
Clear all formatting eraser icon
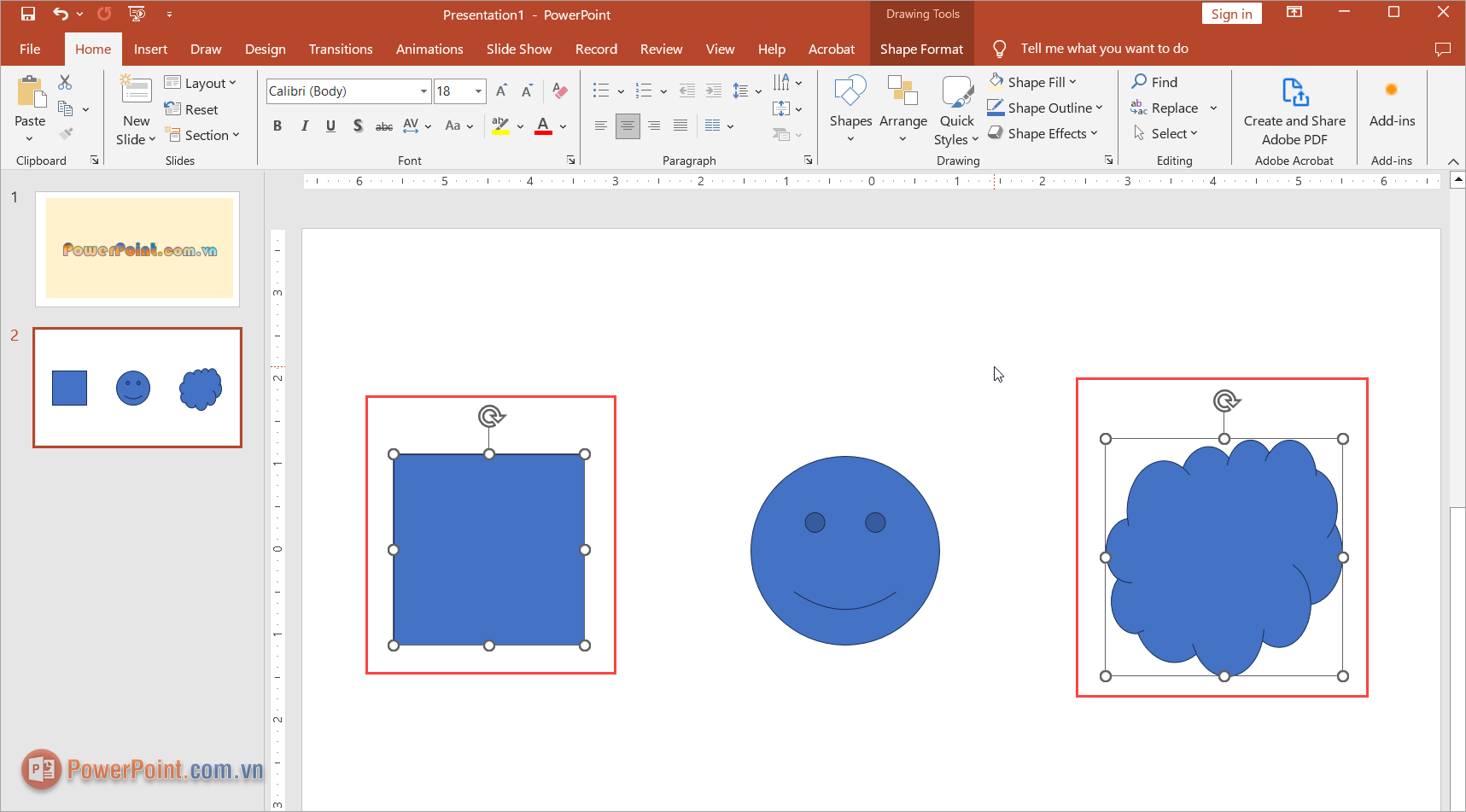click(560, 91)
